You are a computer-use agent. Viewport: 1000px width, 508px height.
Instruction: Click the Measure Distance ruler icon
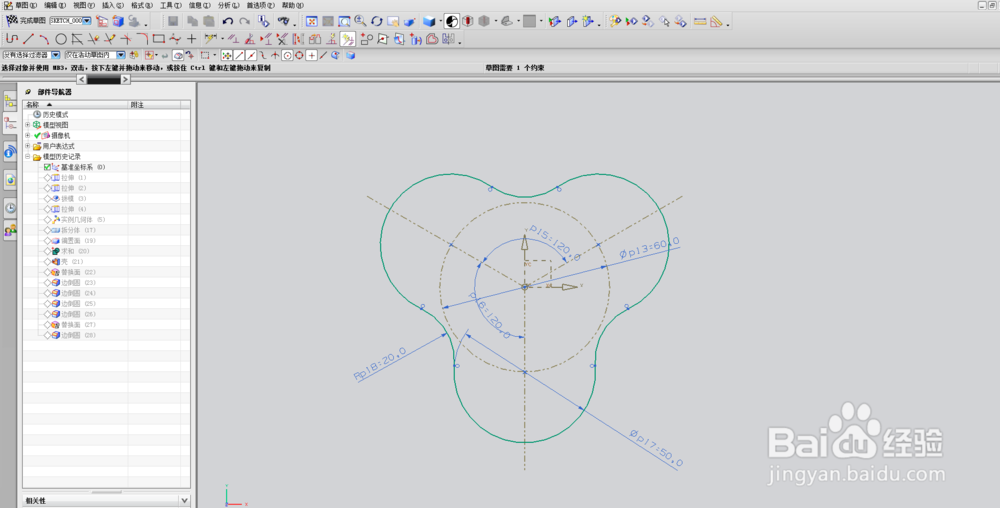(700, 21)
